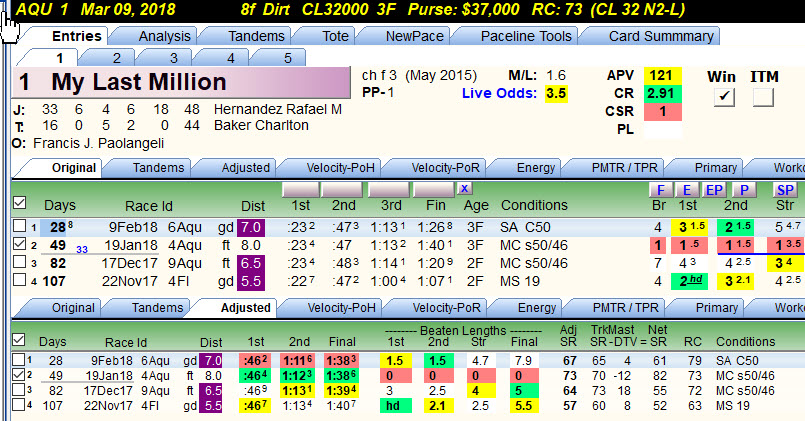Click the SP running style button
This screenshot has height=421, width=805.
785,190
